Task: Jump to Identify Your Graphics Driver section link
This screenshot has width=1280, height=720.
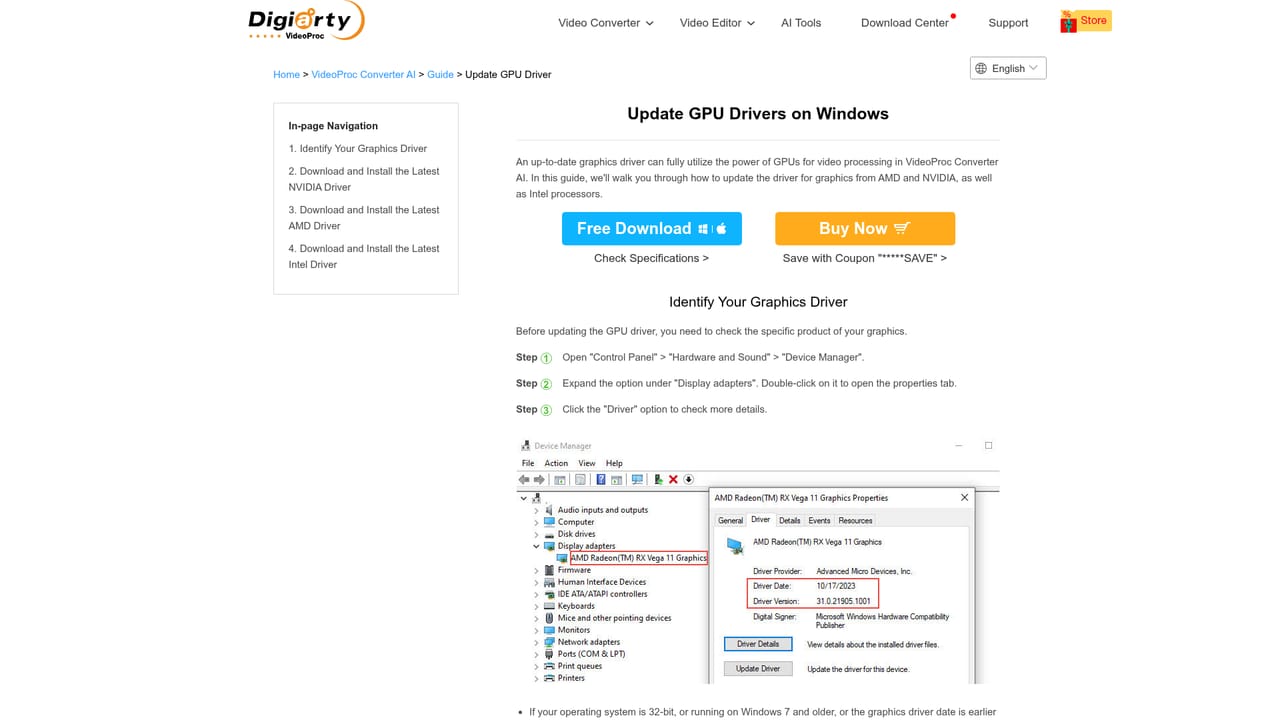Action: [x=358, y=149]
